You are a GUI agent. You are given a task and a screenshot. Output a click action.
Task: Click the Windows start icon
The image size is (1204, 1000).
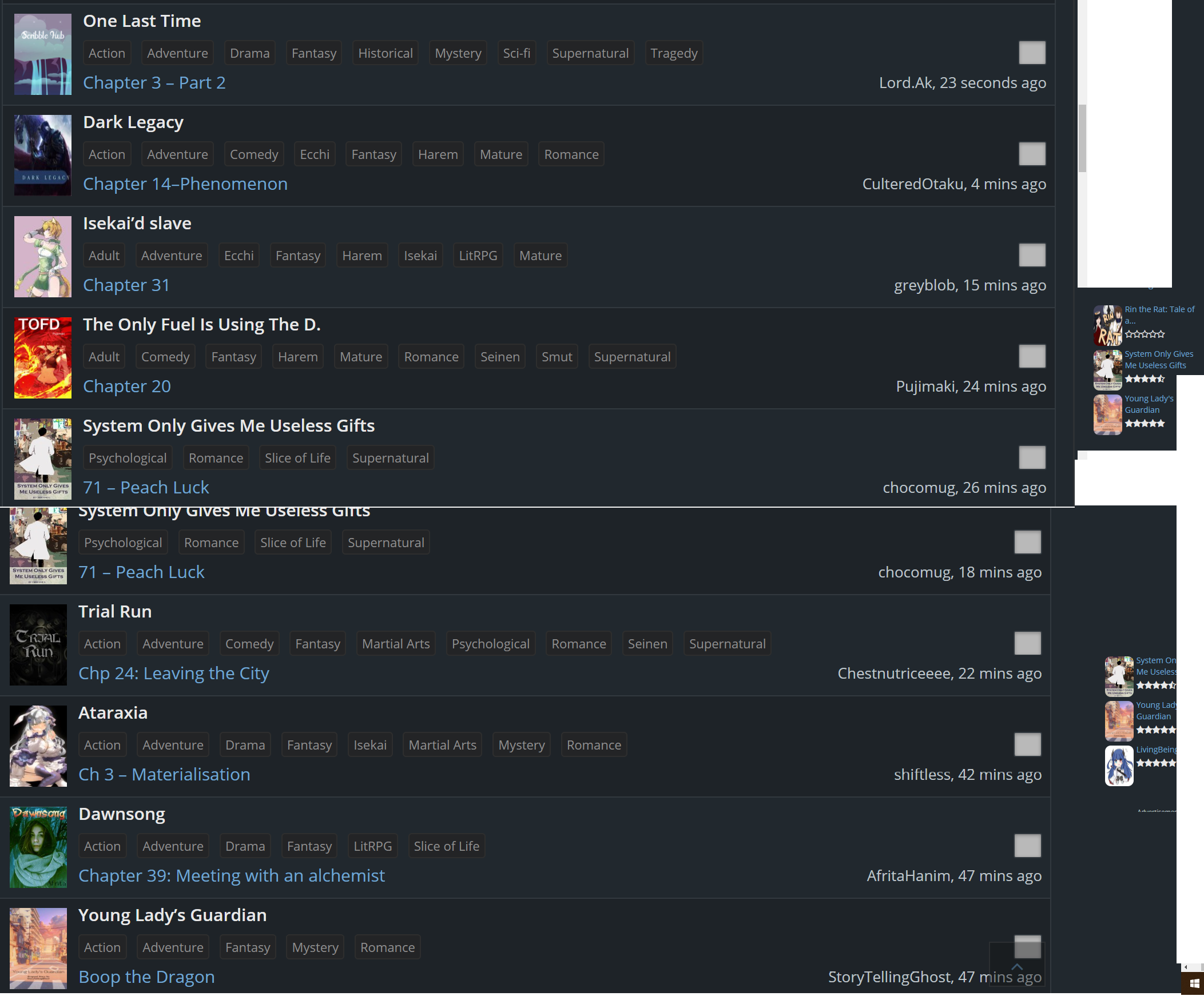(x=1194, y=983)
